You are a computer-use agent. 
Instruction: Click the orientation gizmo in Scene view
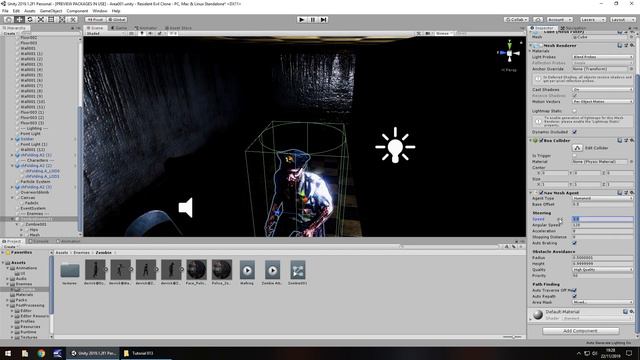pos(509,52)
